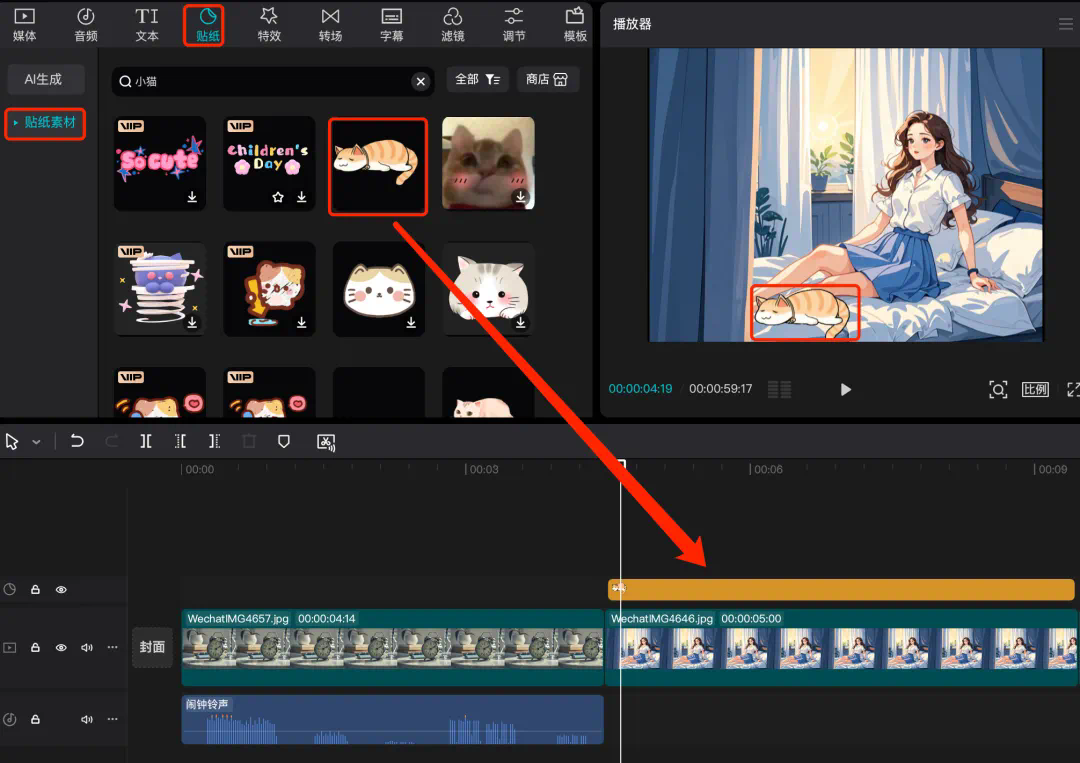Open the 全部 filter dropdown
Viewport: 1080px width, 763px height.
coord(477,80)
